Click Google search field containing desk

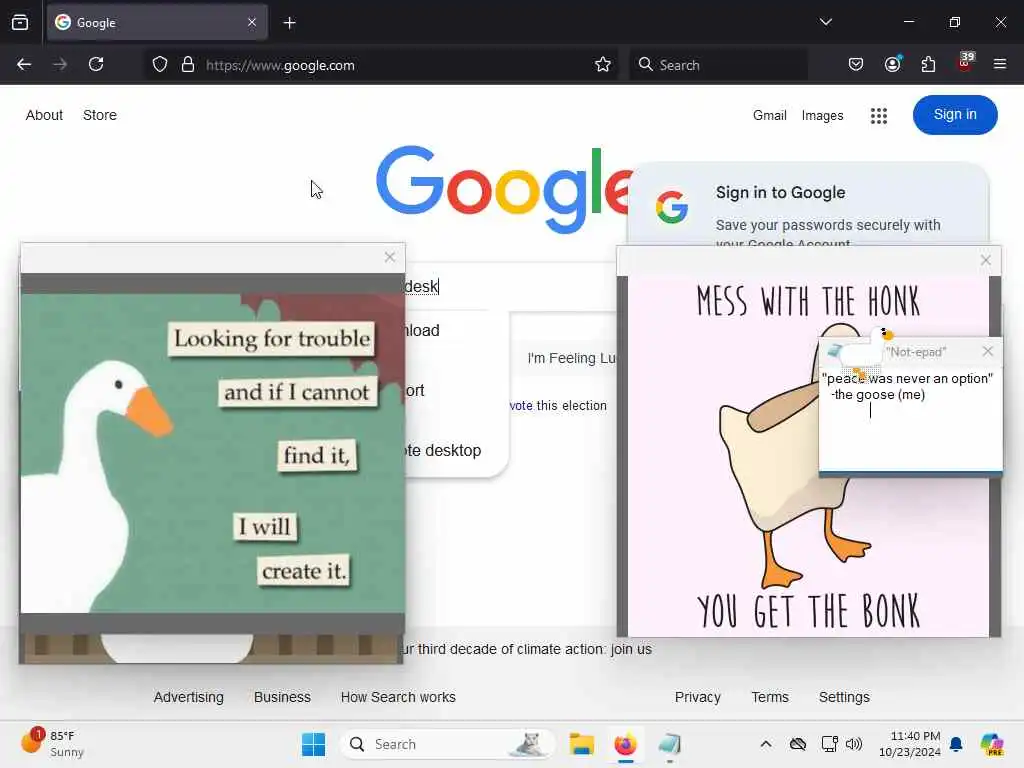[x=511, y=287]
